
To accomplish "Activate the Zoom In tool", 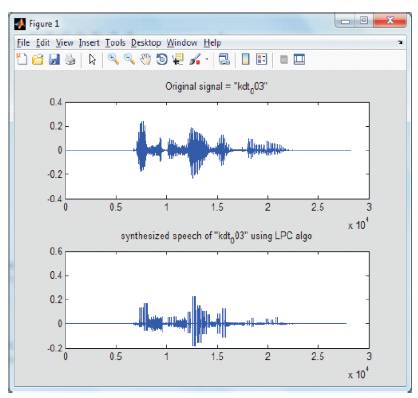I will pyautogui.click(x=113, y=60).
